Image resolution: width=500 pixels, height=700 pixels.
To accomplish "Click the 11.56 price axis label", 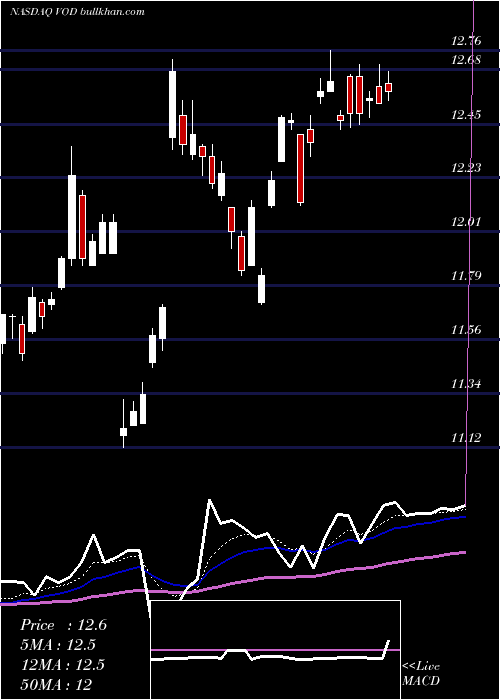I will click(466, 330).
